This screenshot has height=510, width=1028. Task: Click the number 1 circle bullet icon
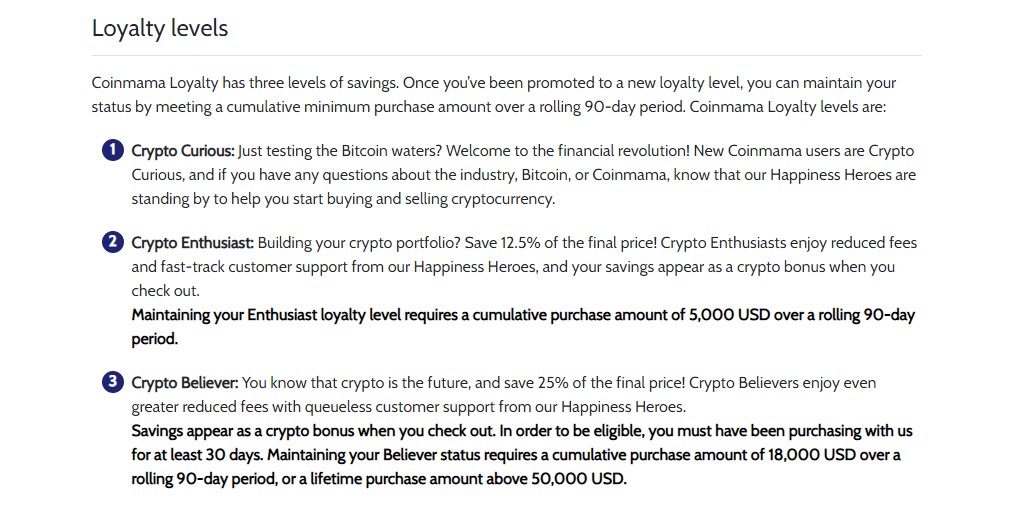113,150
